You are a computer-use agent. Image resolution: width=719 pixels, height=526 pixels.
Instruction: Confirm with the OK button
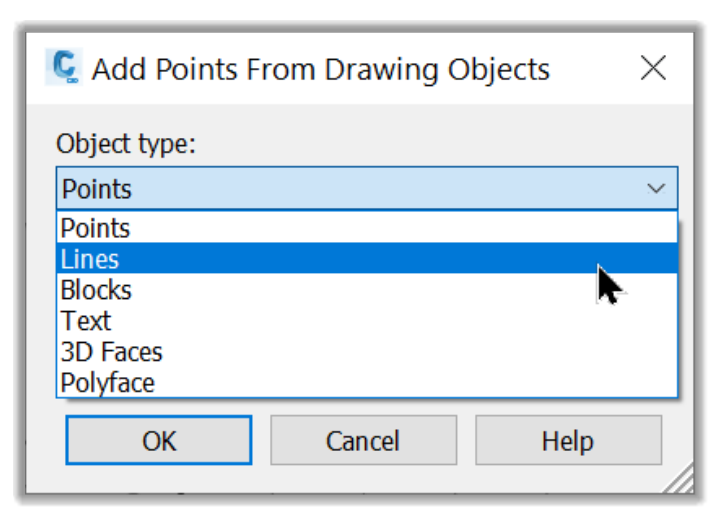click(159, 440)
